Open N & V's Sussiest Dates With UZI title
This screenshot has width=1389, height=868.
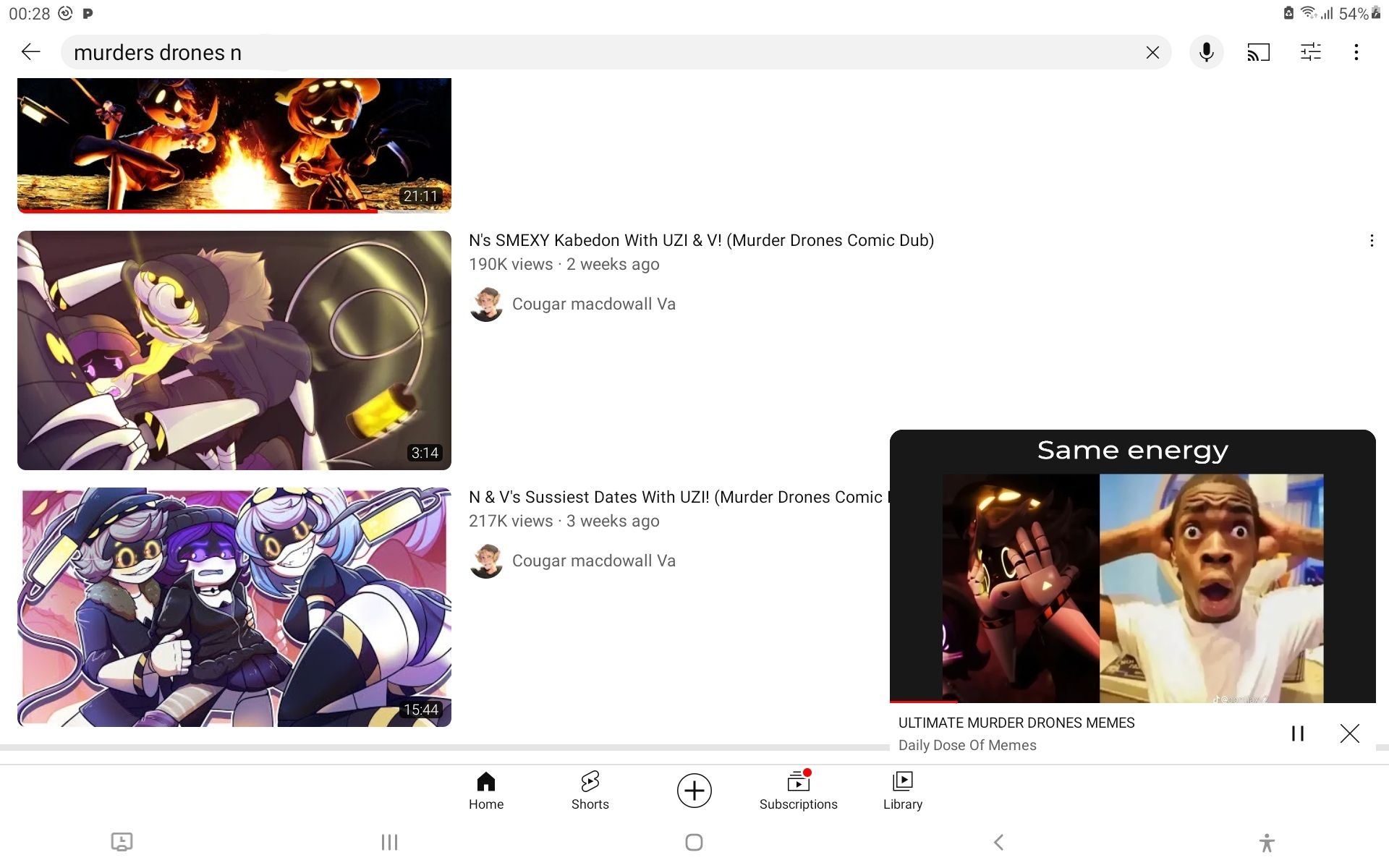[x=679, y=497]
